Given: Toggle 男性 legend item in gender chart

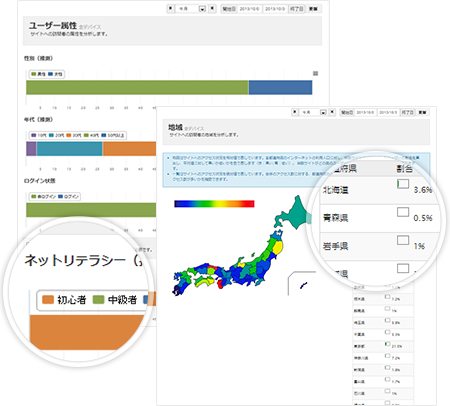Looking at the screenshot, I should click(x=39, y=74).
